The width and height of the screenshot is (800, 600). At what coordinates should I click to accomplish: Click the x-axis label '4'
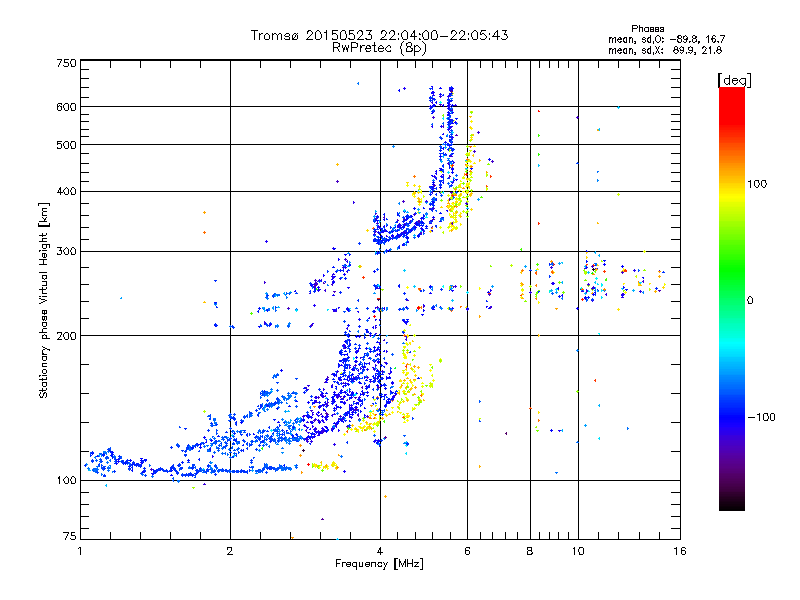click(x=380, y=551)
